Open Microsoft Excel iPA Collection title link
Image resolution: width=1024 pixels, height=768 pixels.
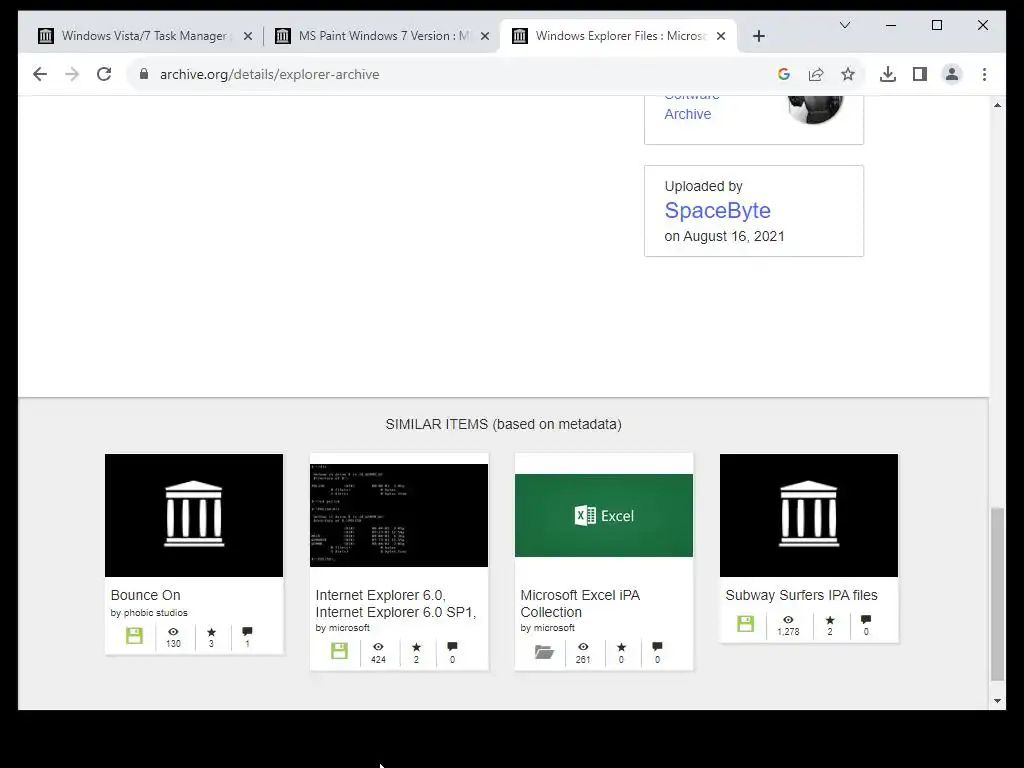click(x=580, y=603)
